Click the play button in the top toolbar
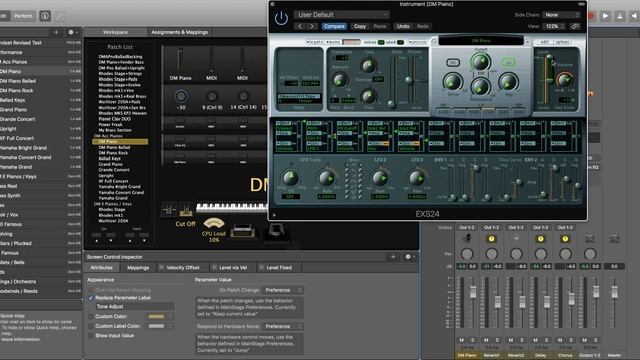The height and width of the screenshot is (360, 640). (605, 16)
